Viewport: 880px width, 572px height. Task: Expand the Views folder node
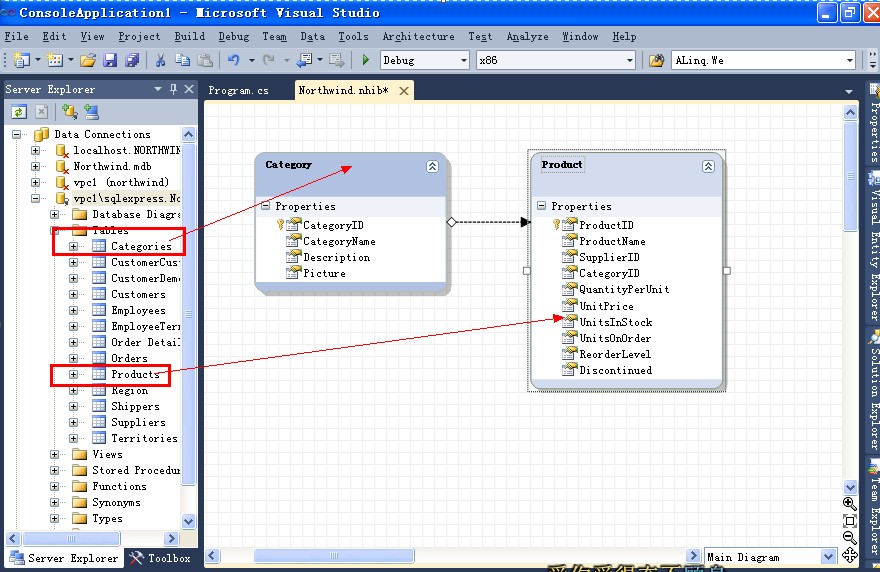pyautogui.click(x=54, y=454)
